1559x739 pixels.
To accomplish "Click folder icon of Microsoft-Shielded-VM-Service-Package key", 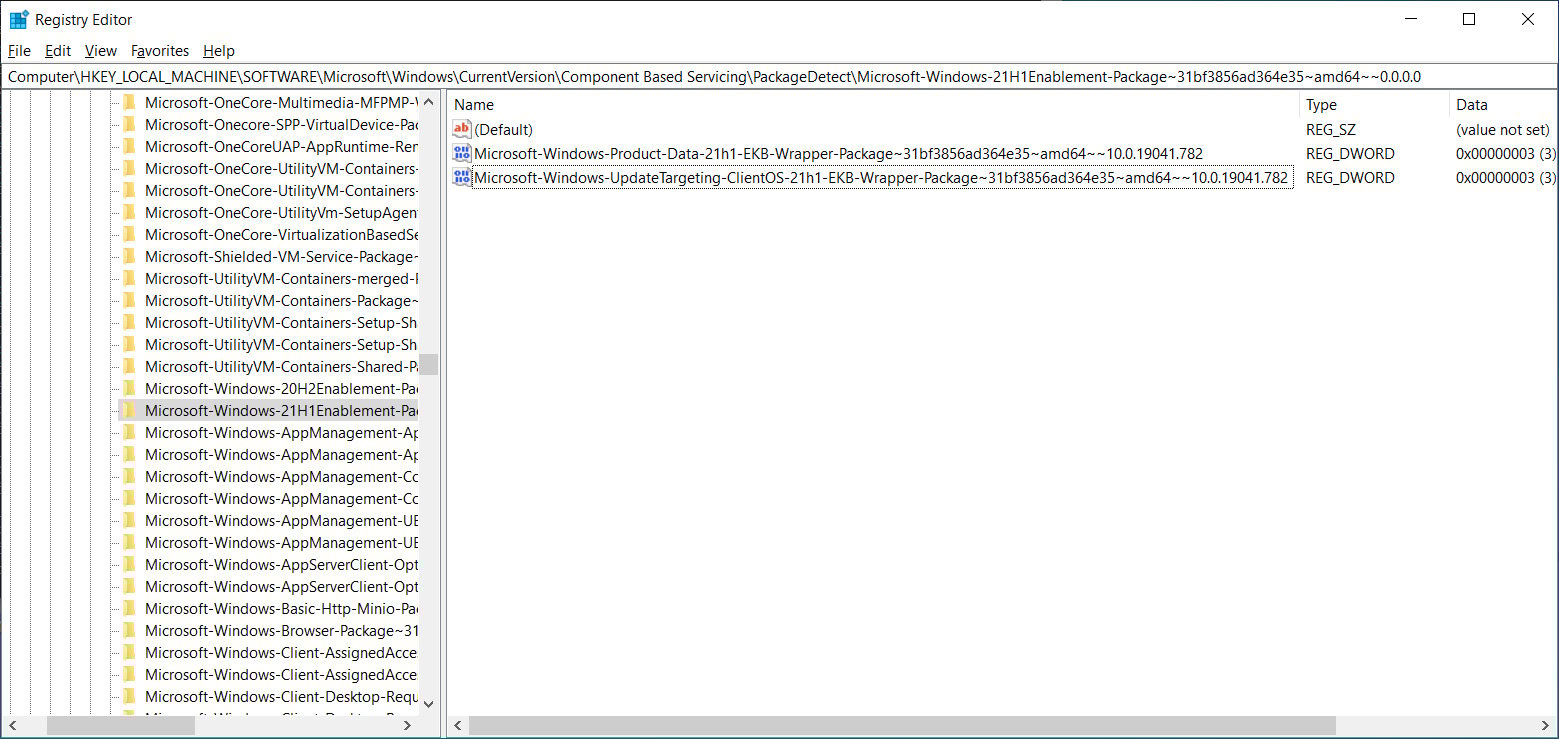I will point(129,256).
